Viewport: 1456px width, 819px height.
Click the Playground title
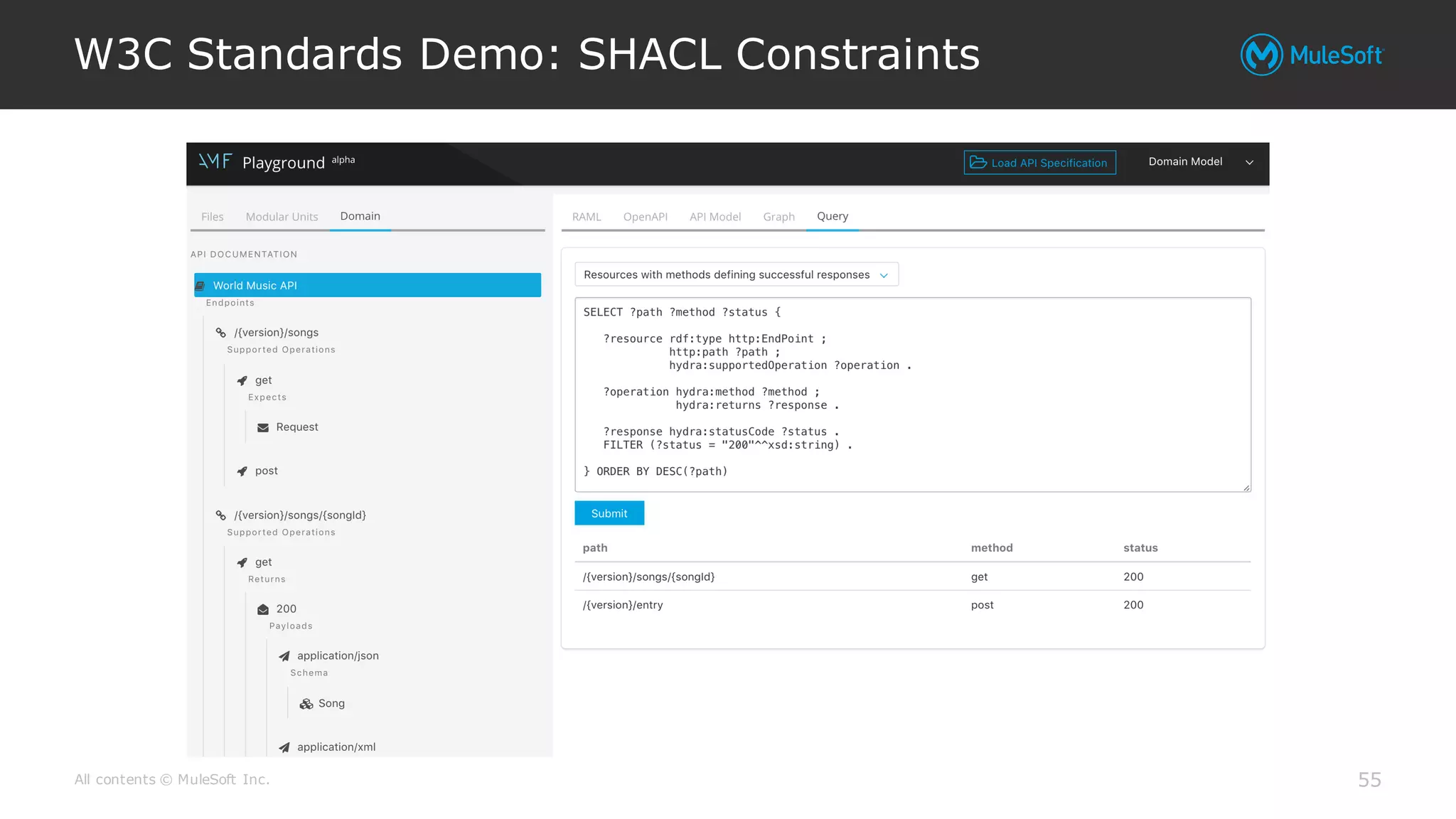[x=284, y=163]
